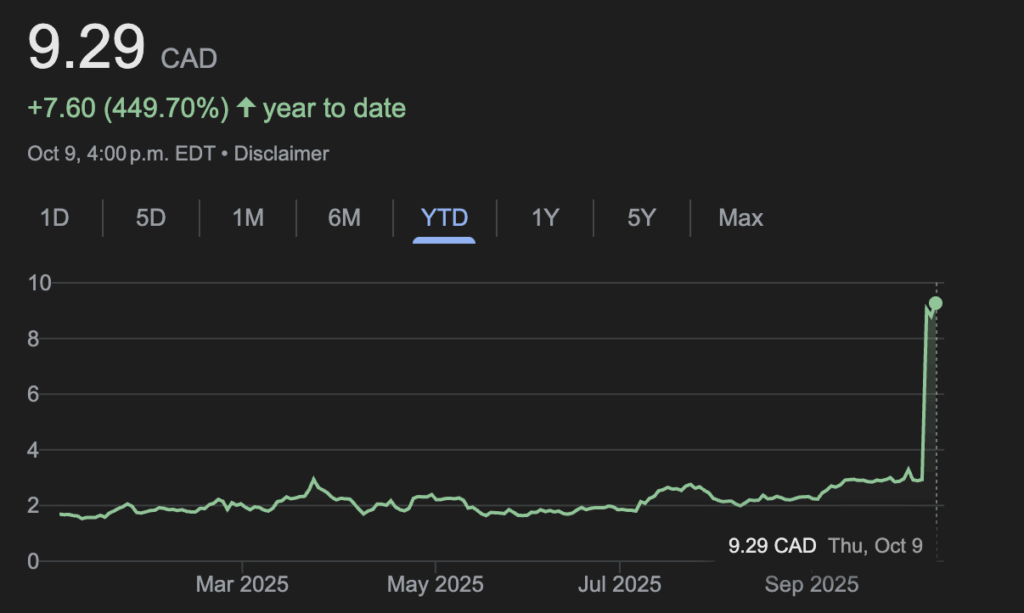Select the 5Y time range tab
The height and width of the screenshot is (613, 1024).
pyautogui.click(x=641, y=218)
